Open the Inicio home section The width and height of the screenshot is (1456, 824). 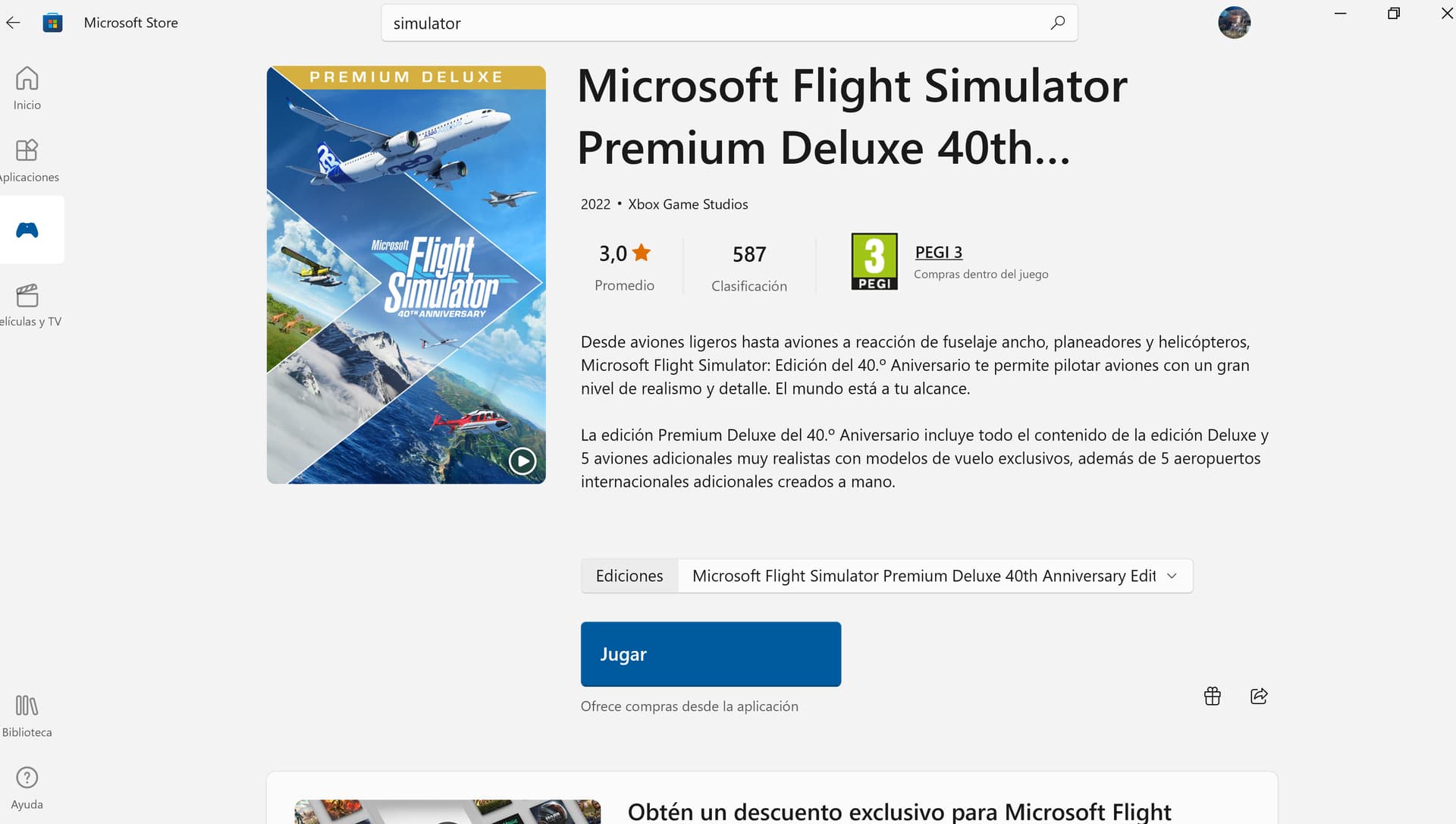pyautogui.click(x=27, y=89)
